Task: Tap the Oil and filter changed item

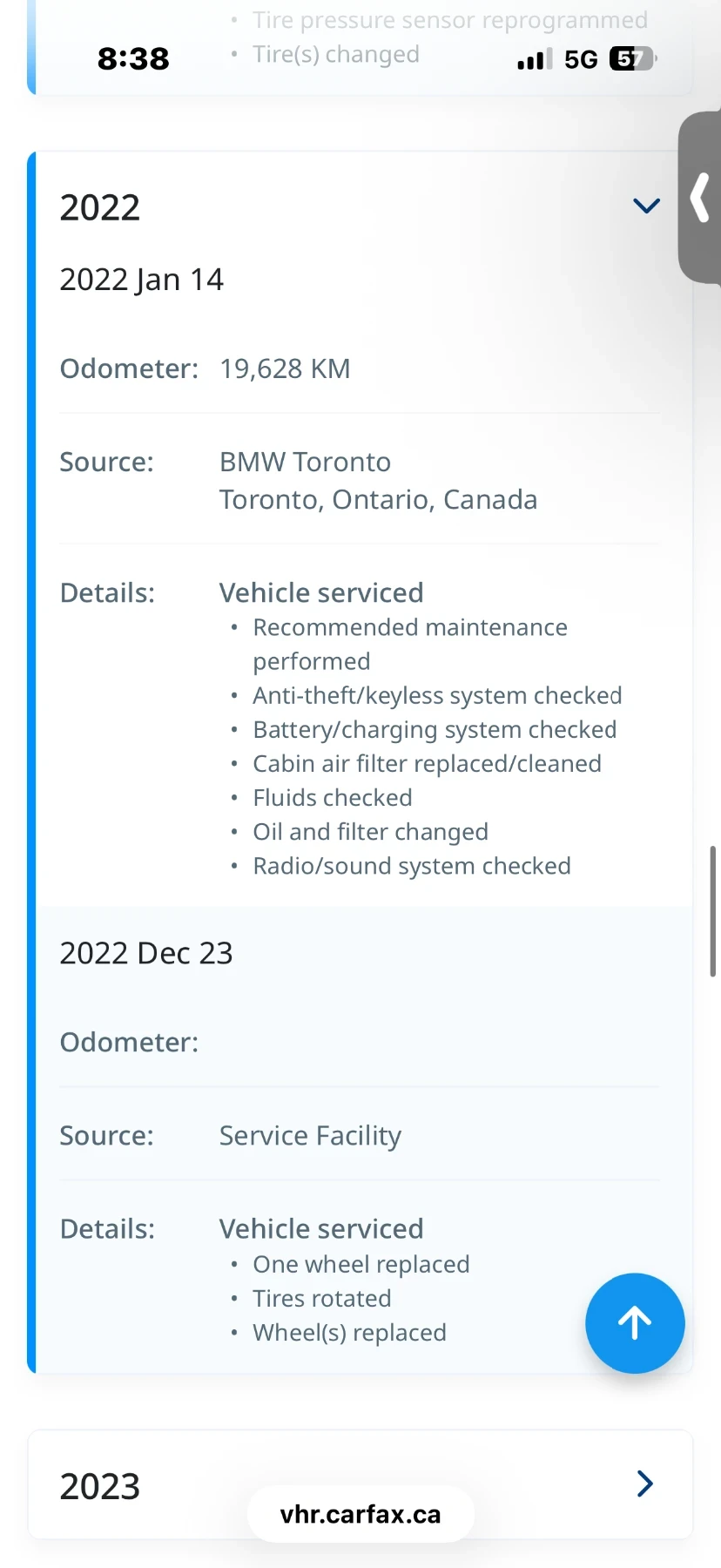Action: click(x=370, y=832)
